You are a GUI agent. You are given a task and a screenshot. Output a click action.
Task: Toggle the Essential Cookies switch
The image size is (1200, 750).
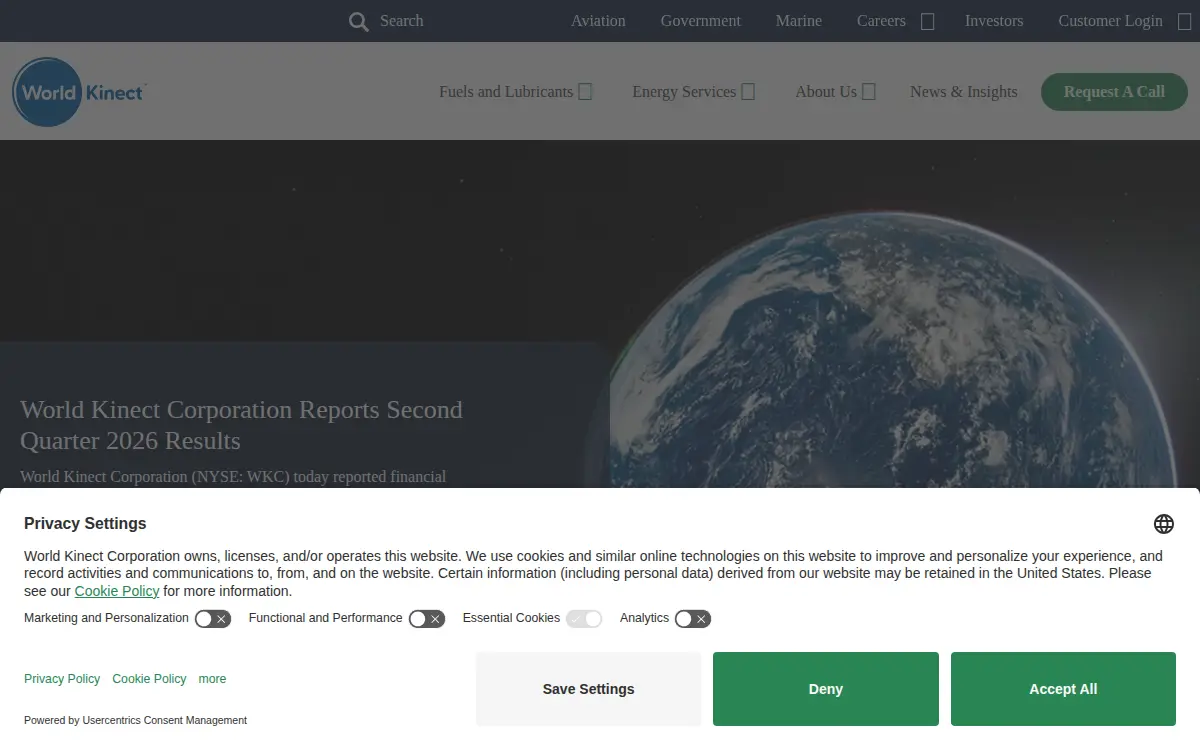point(584,619)
